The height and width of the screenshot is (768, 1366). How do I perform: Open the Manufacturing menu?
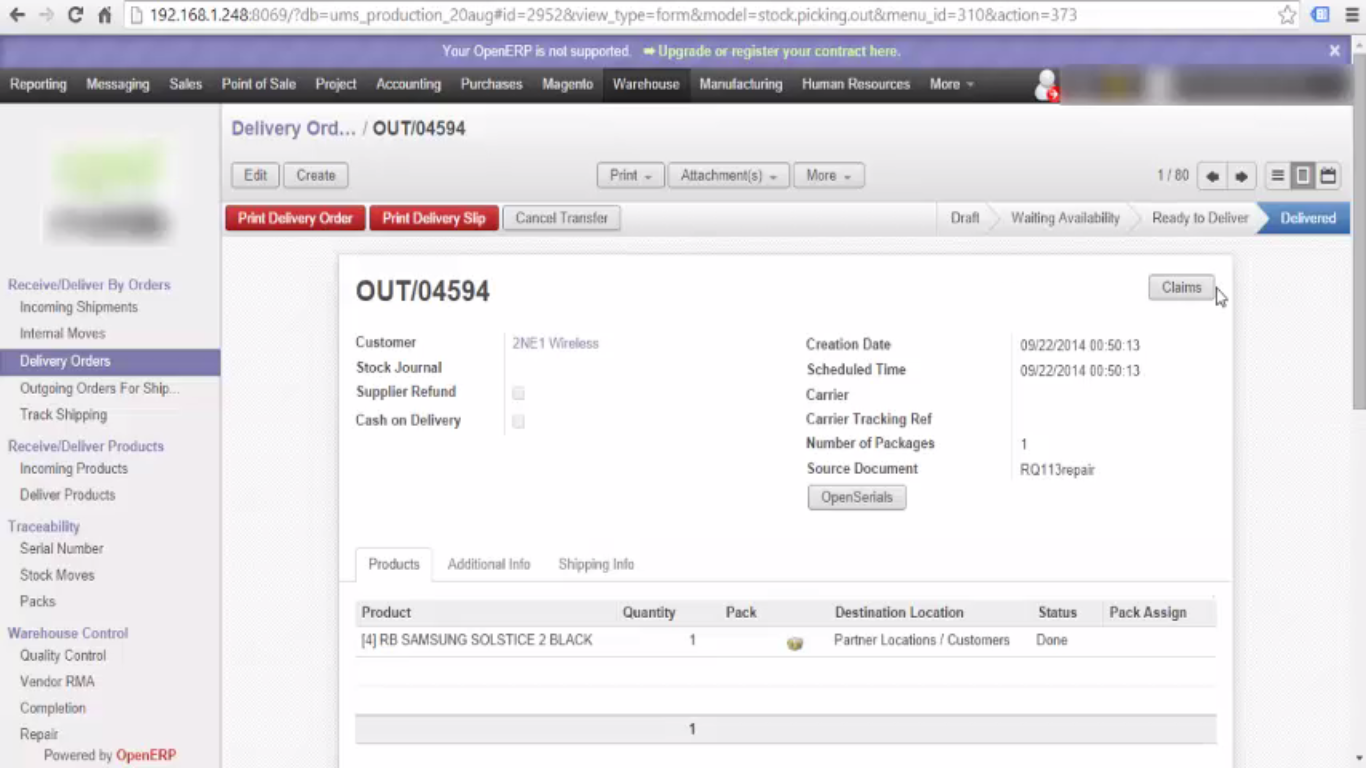(741, 84)
